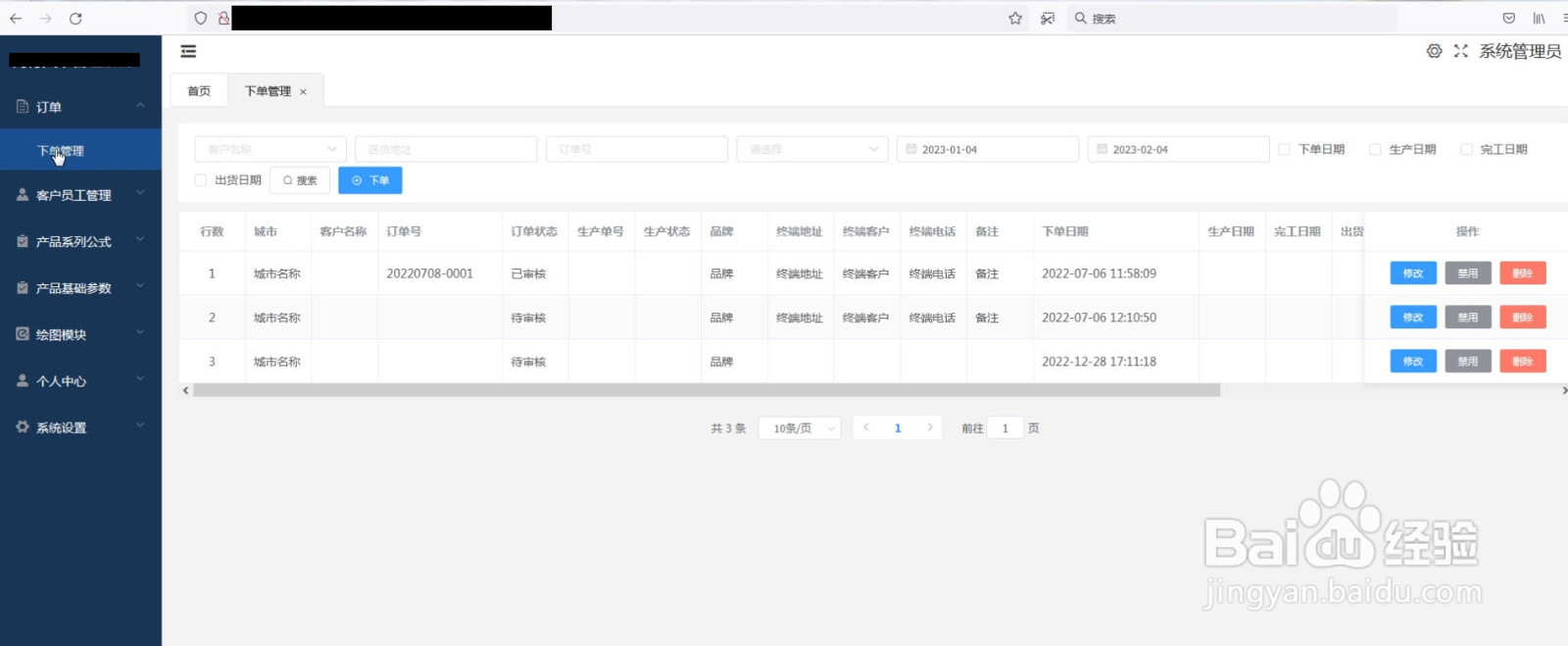Click the 订单号 input field
1568x646 pixels.
[637, 149]
